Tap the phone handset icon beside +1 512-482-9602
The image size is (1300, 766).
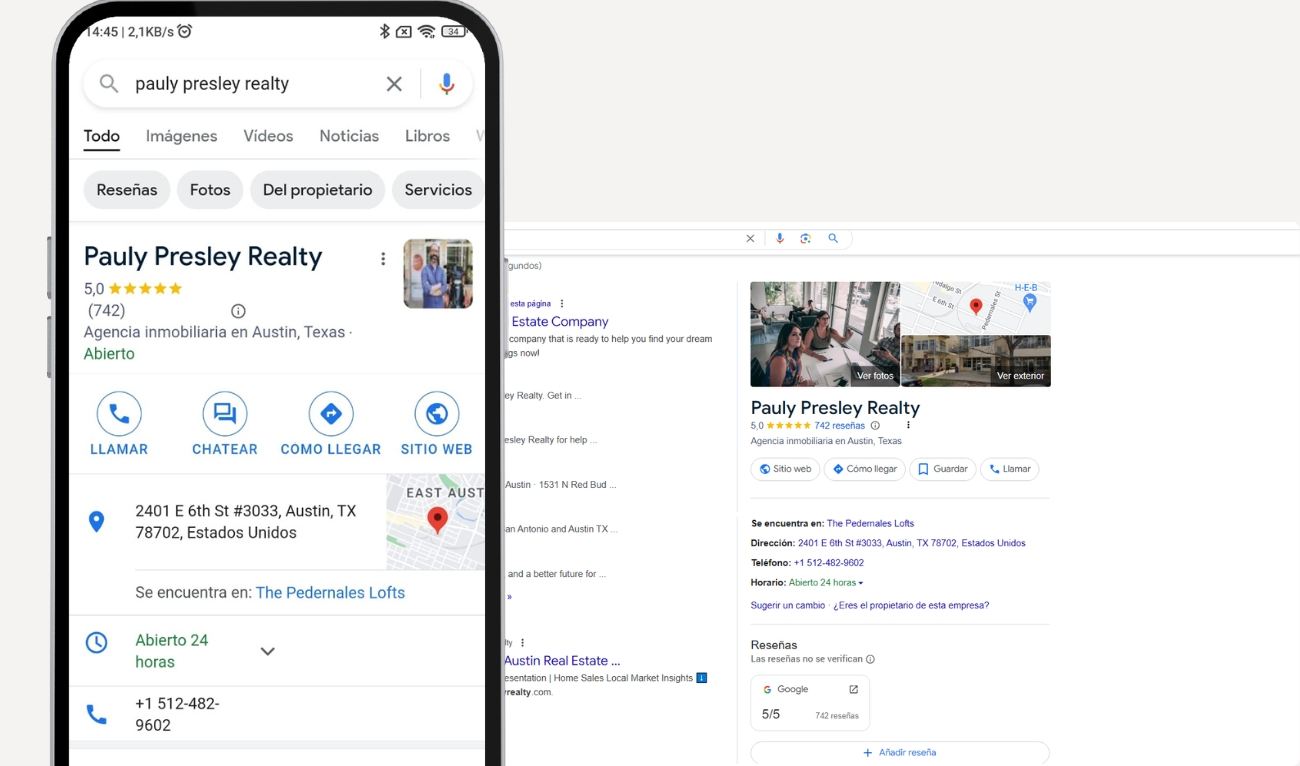pos(96,714)
